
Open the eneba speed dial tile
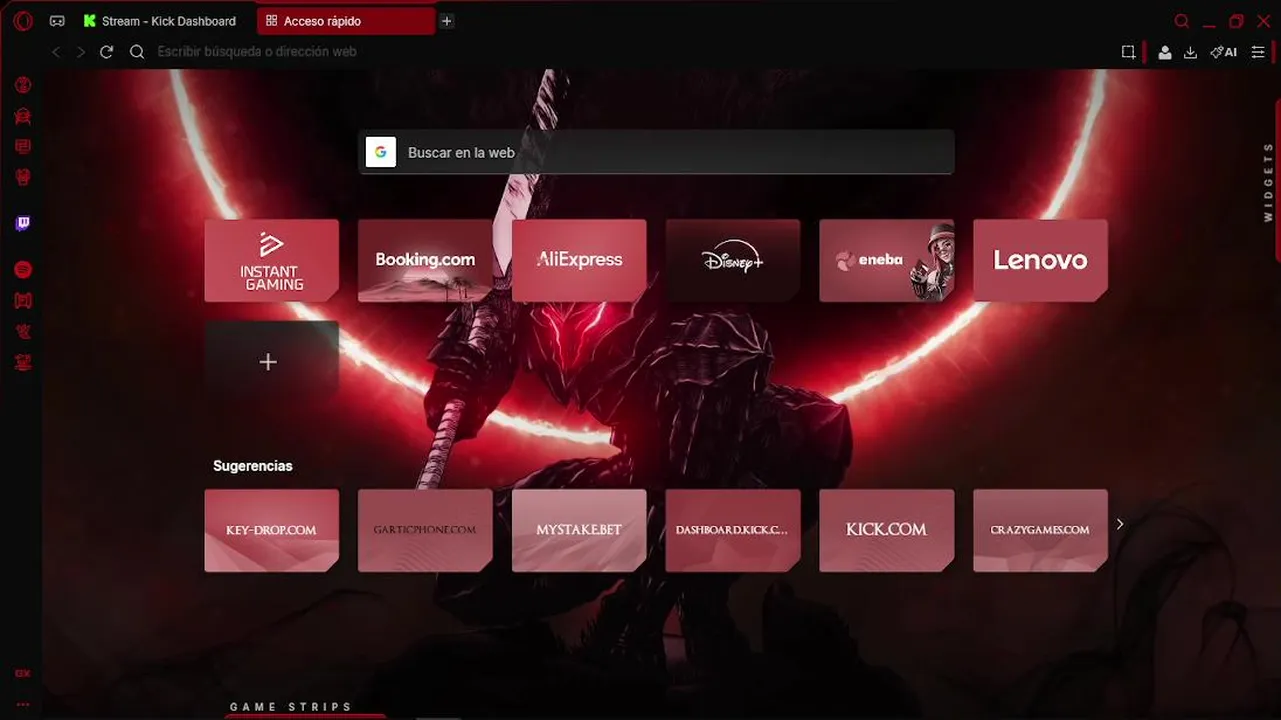(x=886, y=261)
